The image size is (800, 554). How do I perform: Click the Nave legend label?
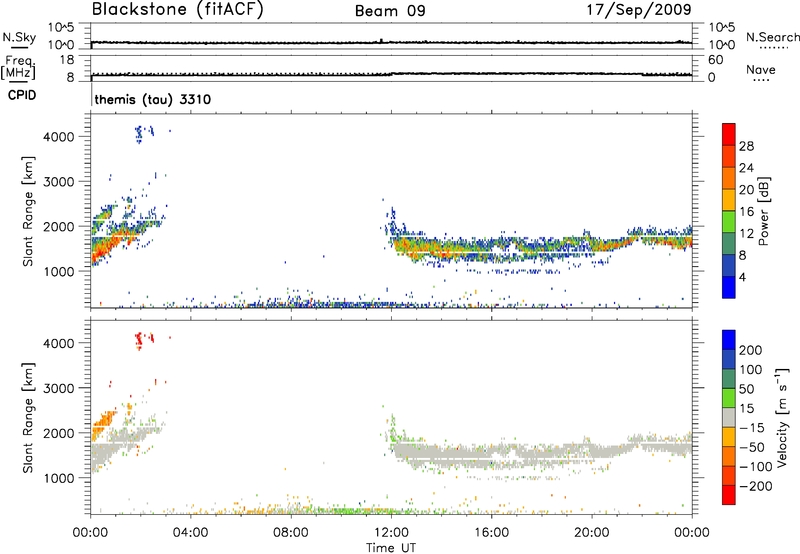(761, 69)
